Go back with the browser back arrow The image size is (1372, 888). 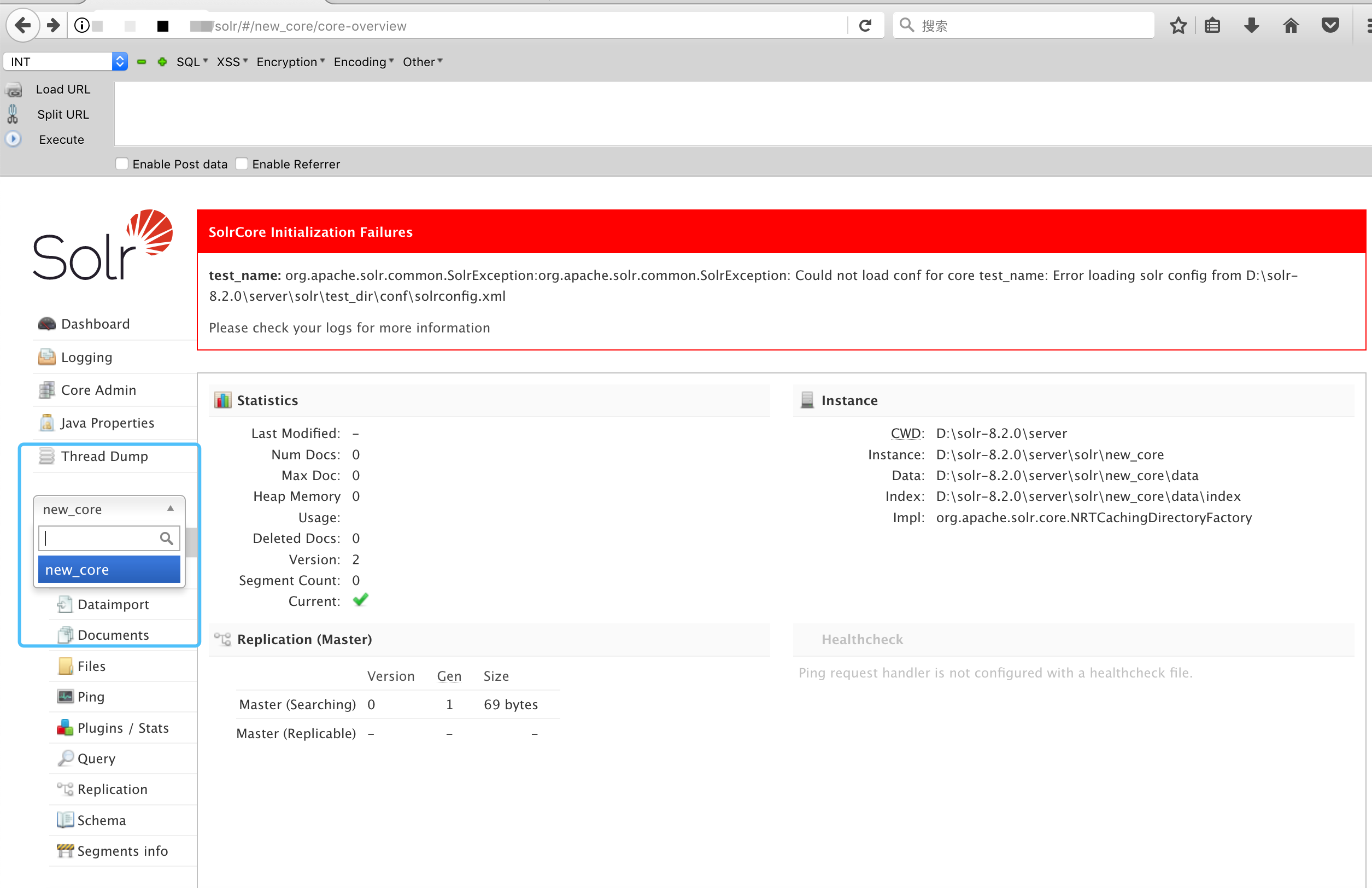click(x=22, y=25)
